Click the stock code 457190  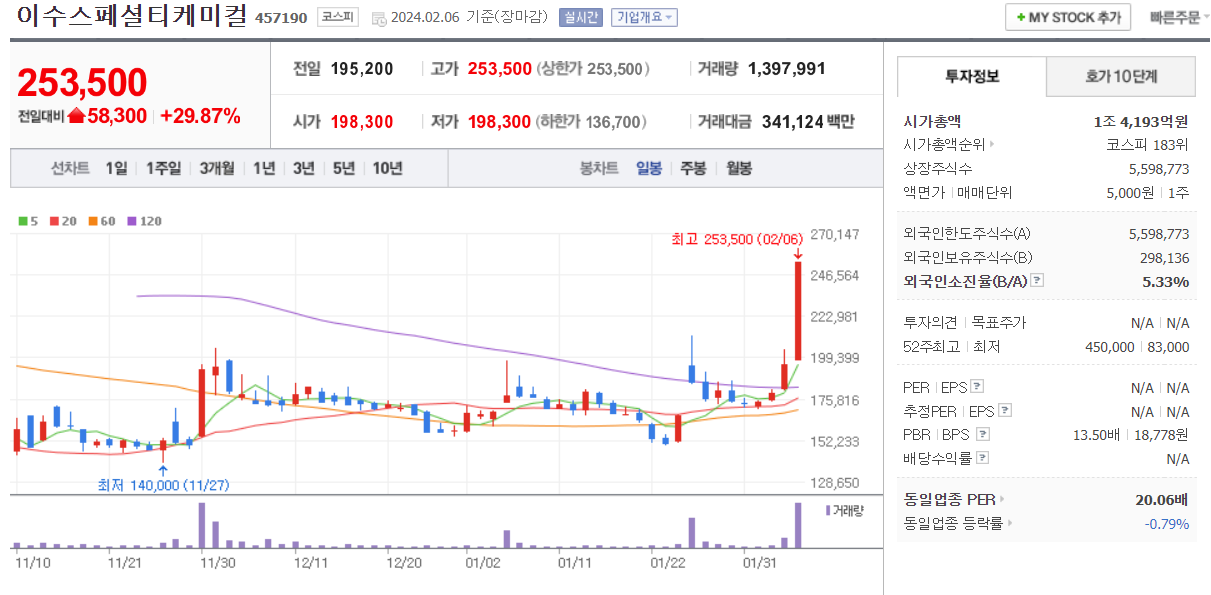tap(282, 17)
